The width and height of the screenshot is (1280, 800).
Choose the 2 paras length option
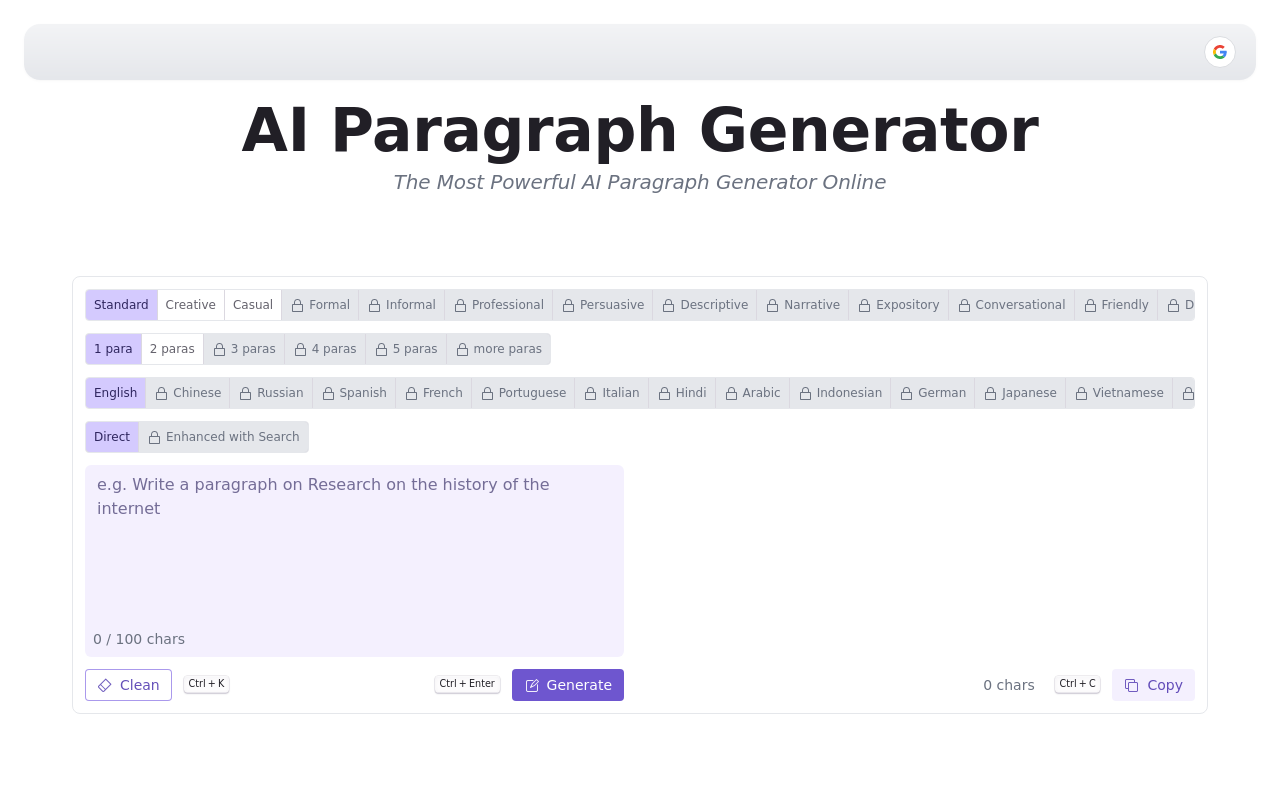(x=172, y=349)
